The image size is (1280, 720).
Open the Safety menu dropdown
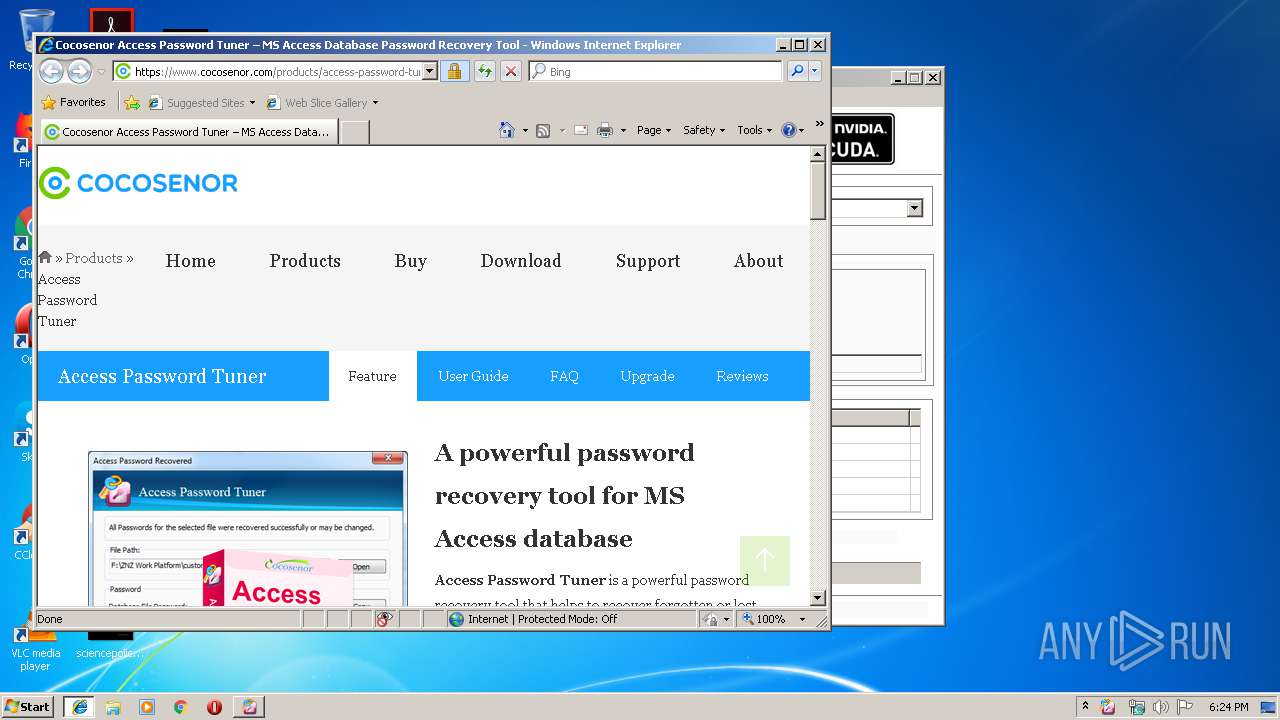704,130
